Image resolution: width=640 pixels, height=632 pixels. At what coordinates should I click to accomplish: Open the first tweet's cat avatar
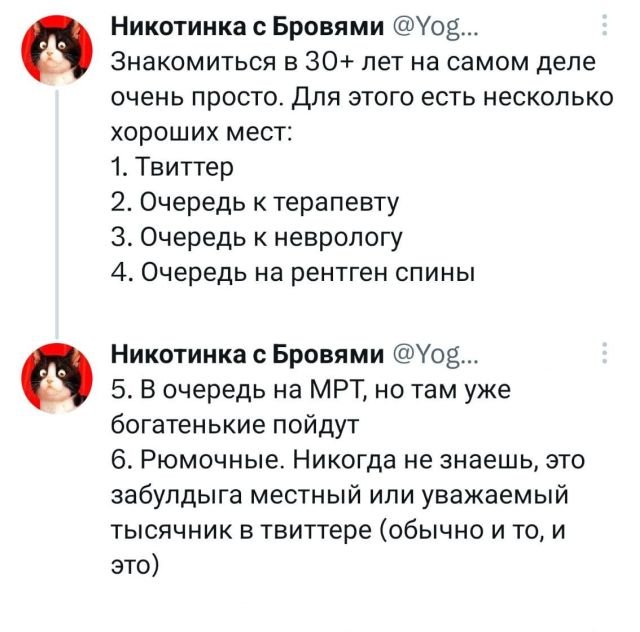click(55, 51)
